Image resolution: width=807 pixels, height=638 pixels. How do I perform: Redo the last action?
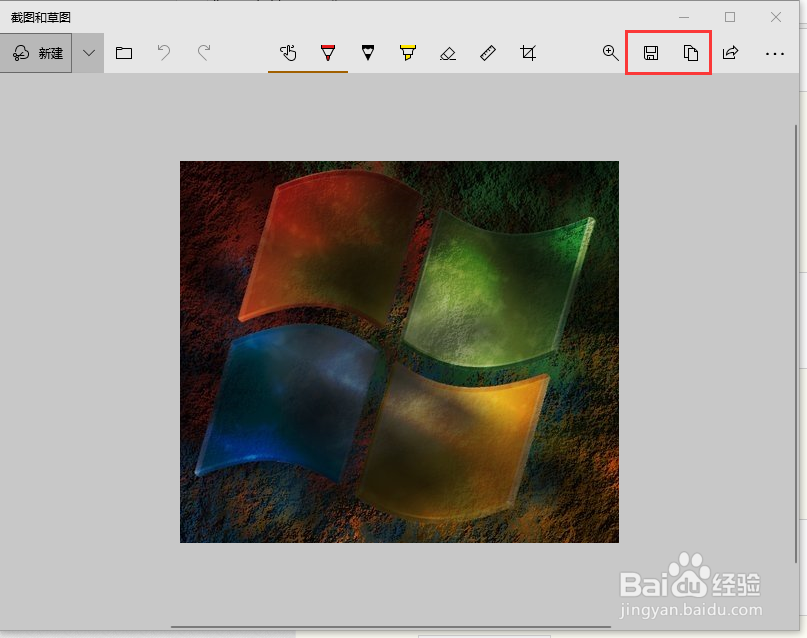(x=204, y=52)
